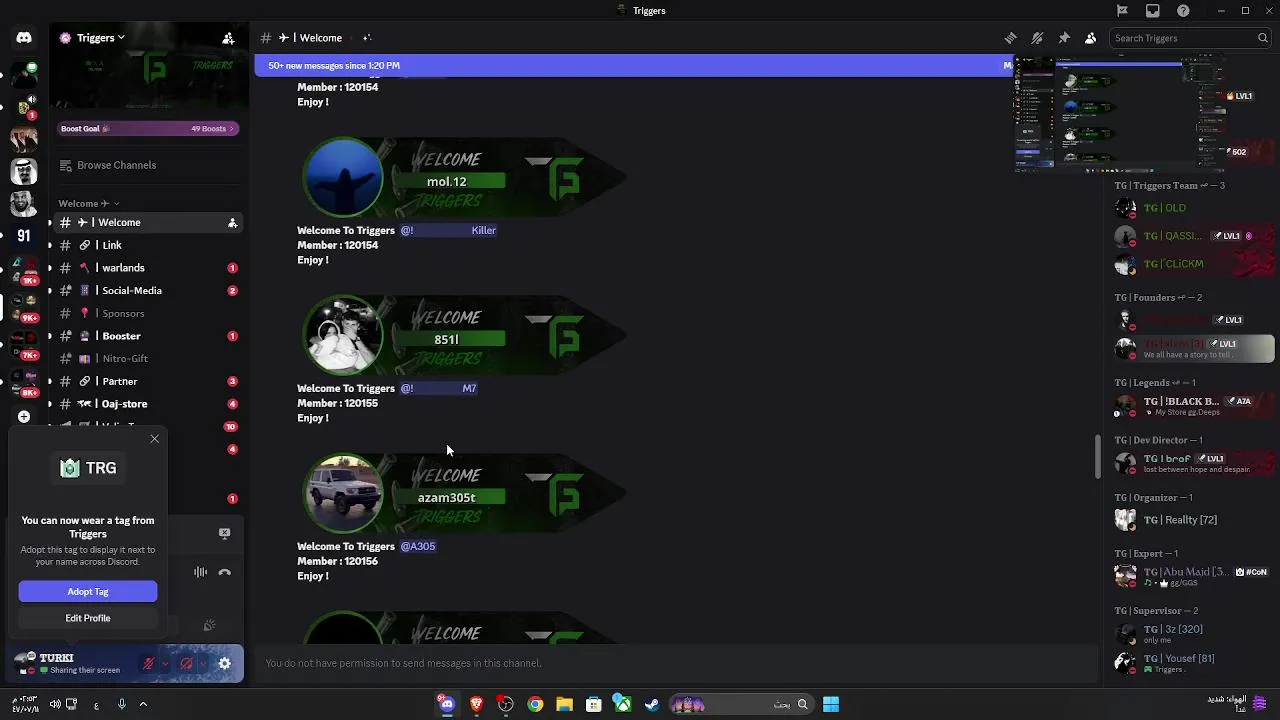Screen dimensions: 1280x720
Task: Toggle the muted microphone button
Action: (x=148, y=663)
